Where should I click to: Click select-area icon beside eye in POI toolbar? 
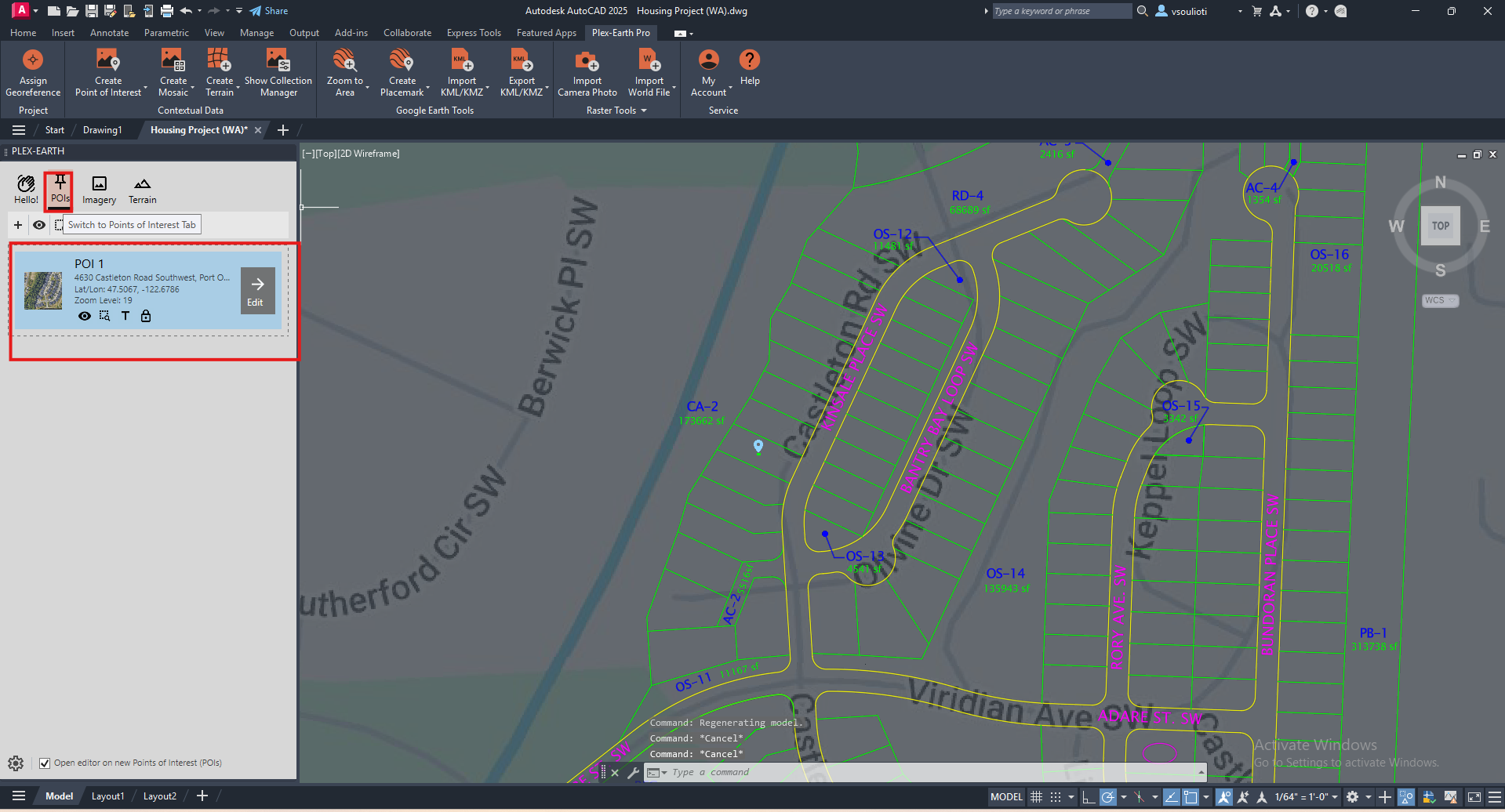59,225
